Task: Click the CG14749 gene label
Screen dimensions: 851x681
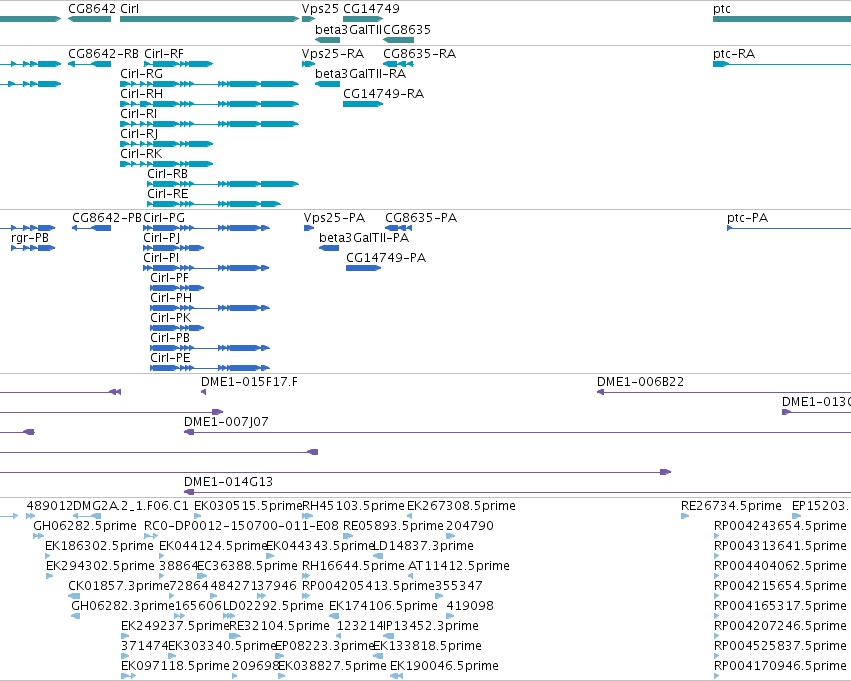Action: 372,9
